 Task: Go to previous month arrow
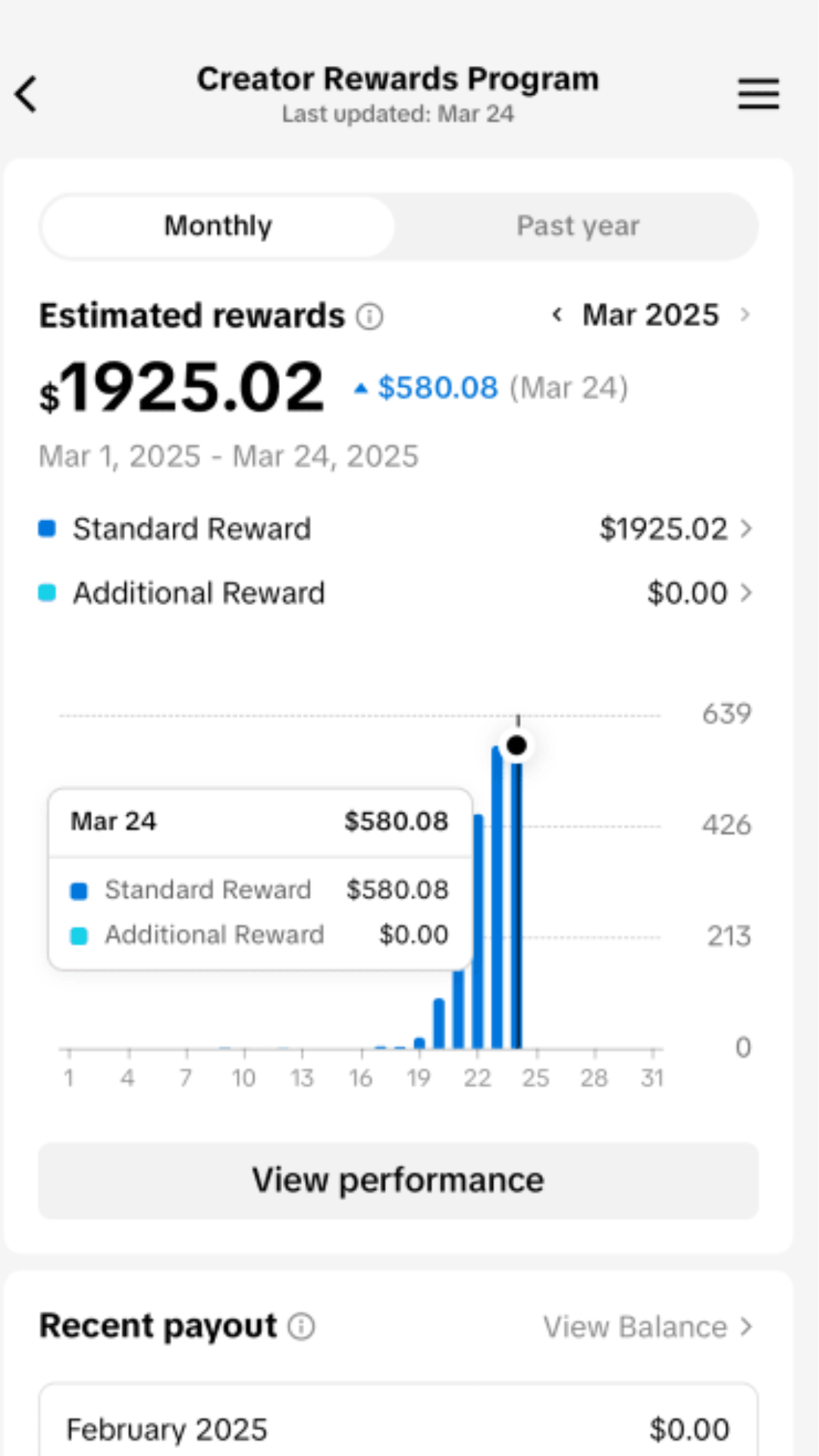[x=557, y=315]
